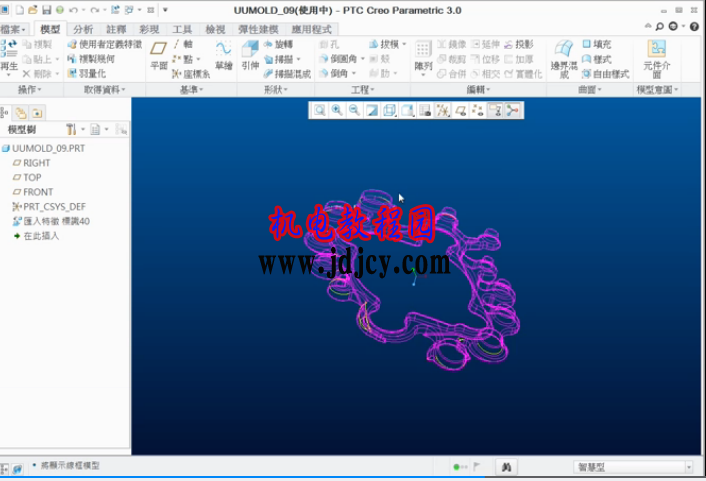Expand the Get Data (取得資料) group

coord(104,90)
